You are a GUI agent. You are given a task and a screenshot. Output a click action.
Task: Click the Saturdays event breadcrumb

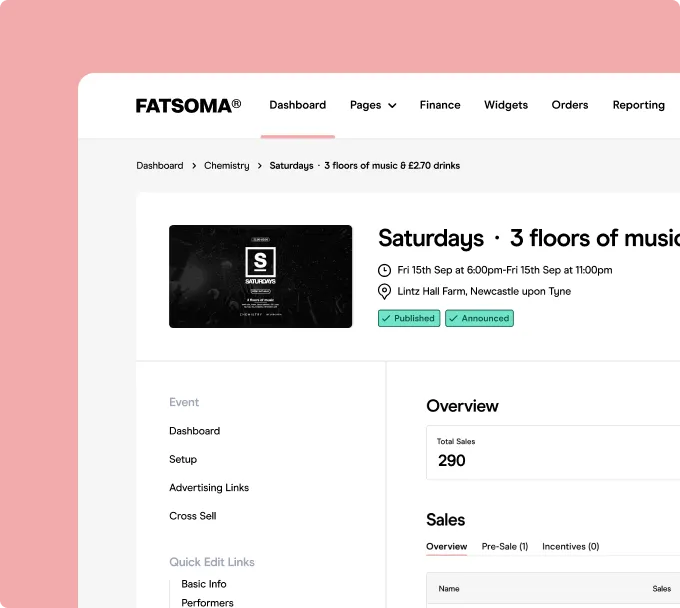pyautogui.click(x=365, y=166)
